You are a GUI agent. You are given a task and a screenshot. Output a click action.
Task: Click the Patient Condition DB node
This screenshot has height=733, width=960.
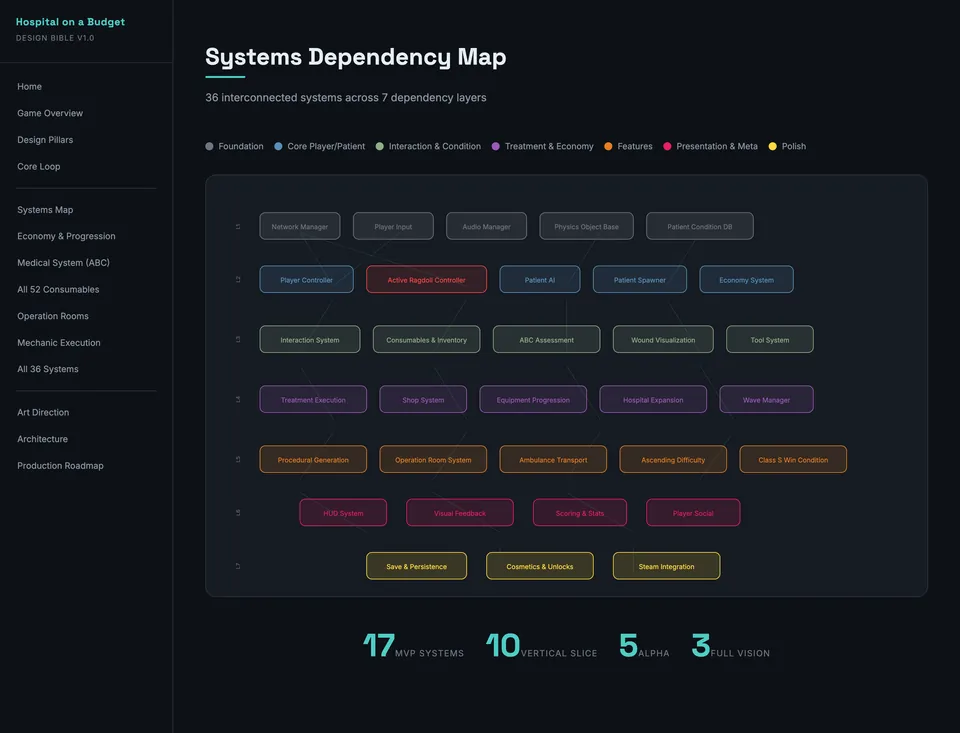click(x=700, y=227)
